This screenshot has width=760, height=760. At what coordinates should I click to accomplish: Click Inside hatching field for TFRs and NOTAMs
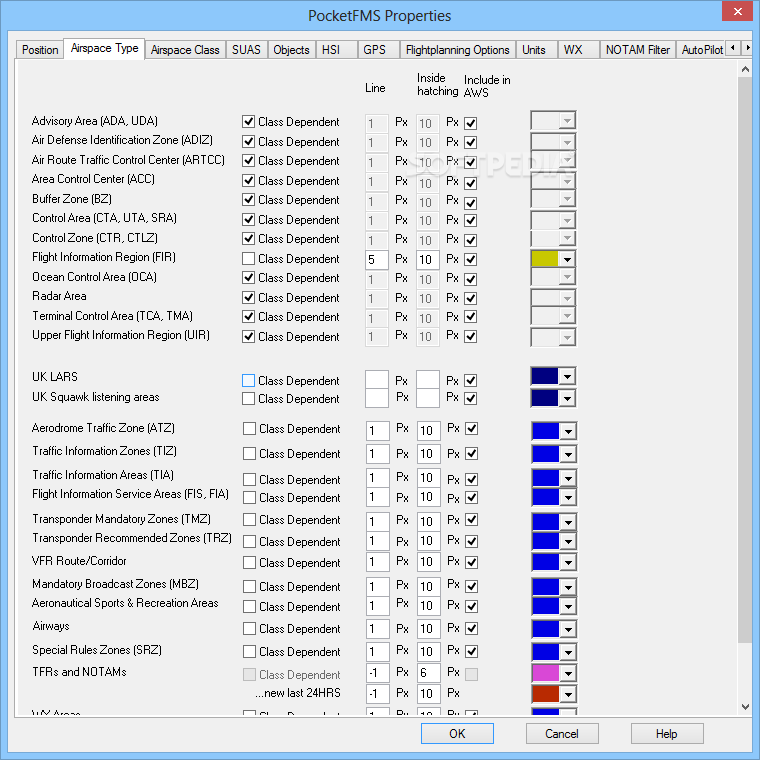tap(428, 673)
